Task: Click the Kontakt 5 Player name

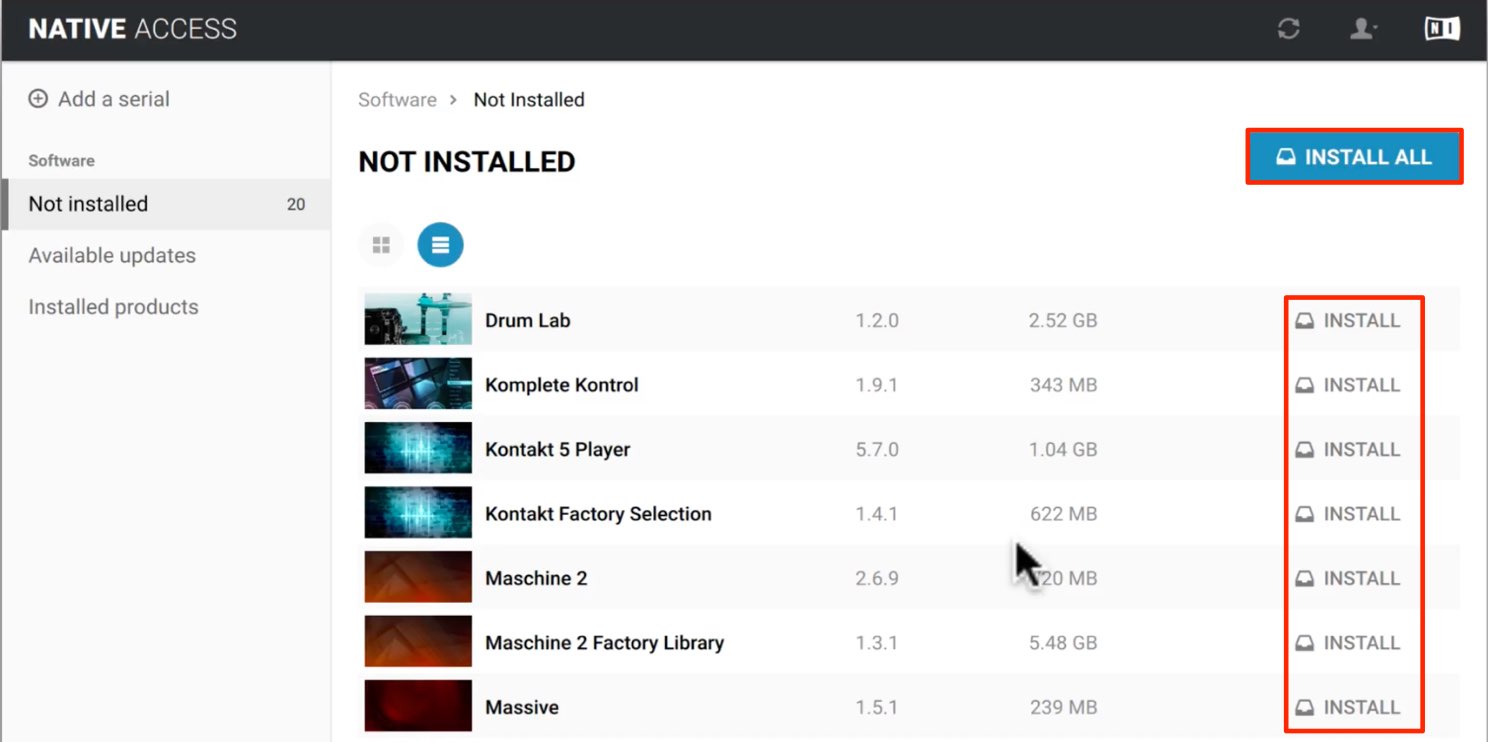Action: (557, 450)
